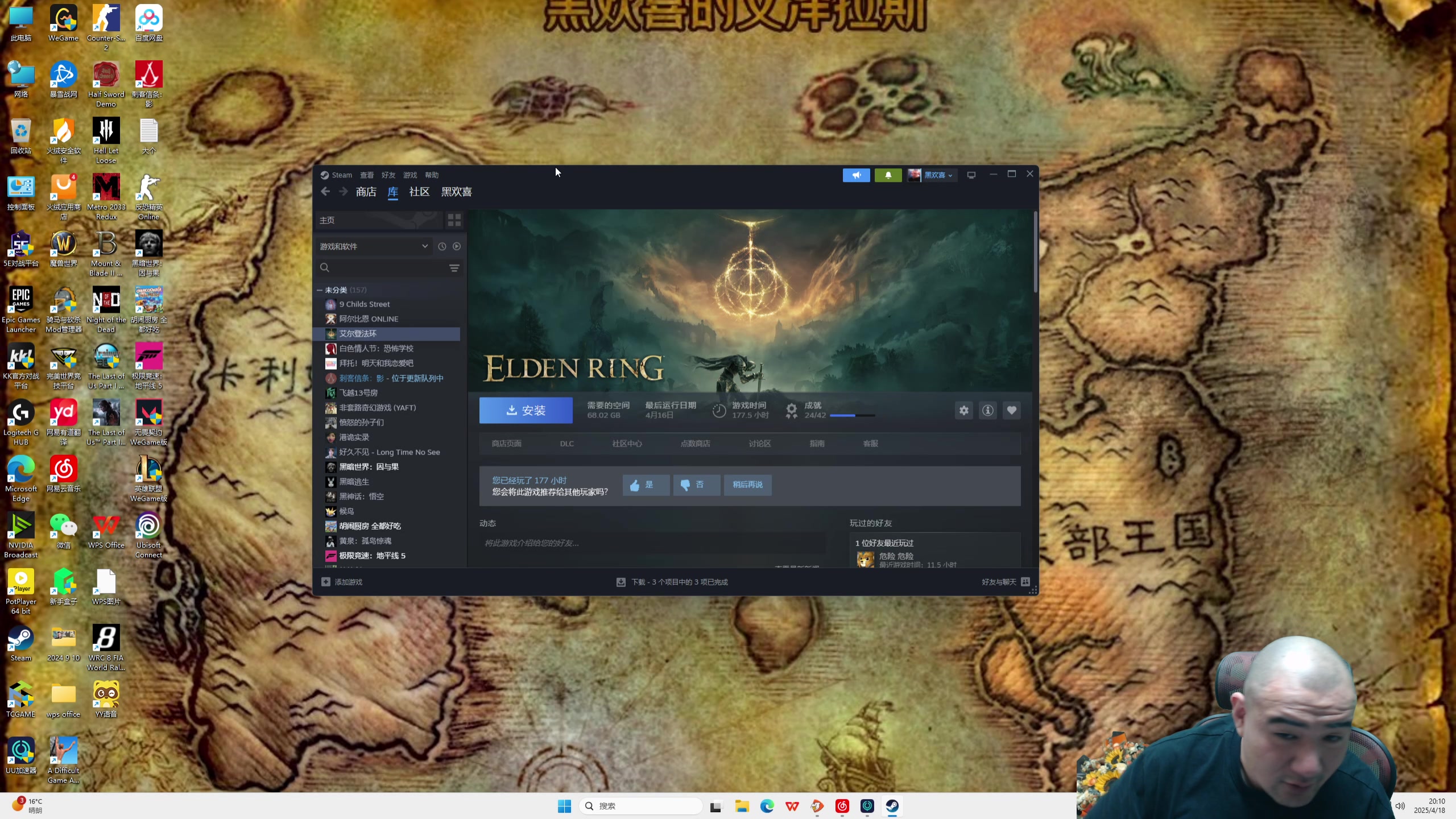The height and width of the screenshot is (819, 1456).
Task: Click the blue 安装 install button
Action: [526, 410]
